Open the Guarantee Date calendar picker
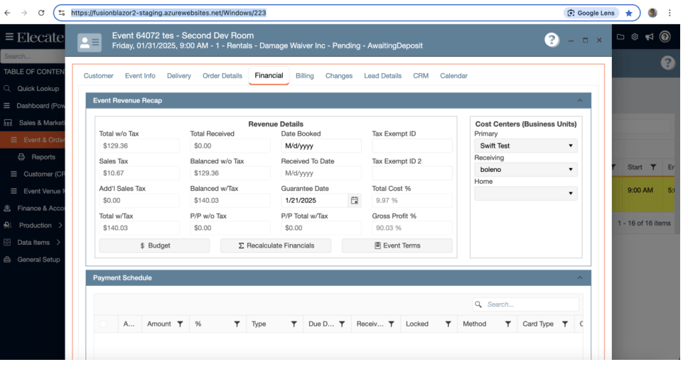Viewport: 688px width, 379px height. click(355, 200)
